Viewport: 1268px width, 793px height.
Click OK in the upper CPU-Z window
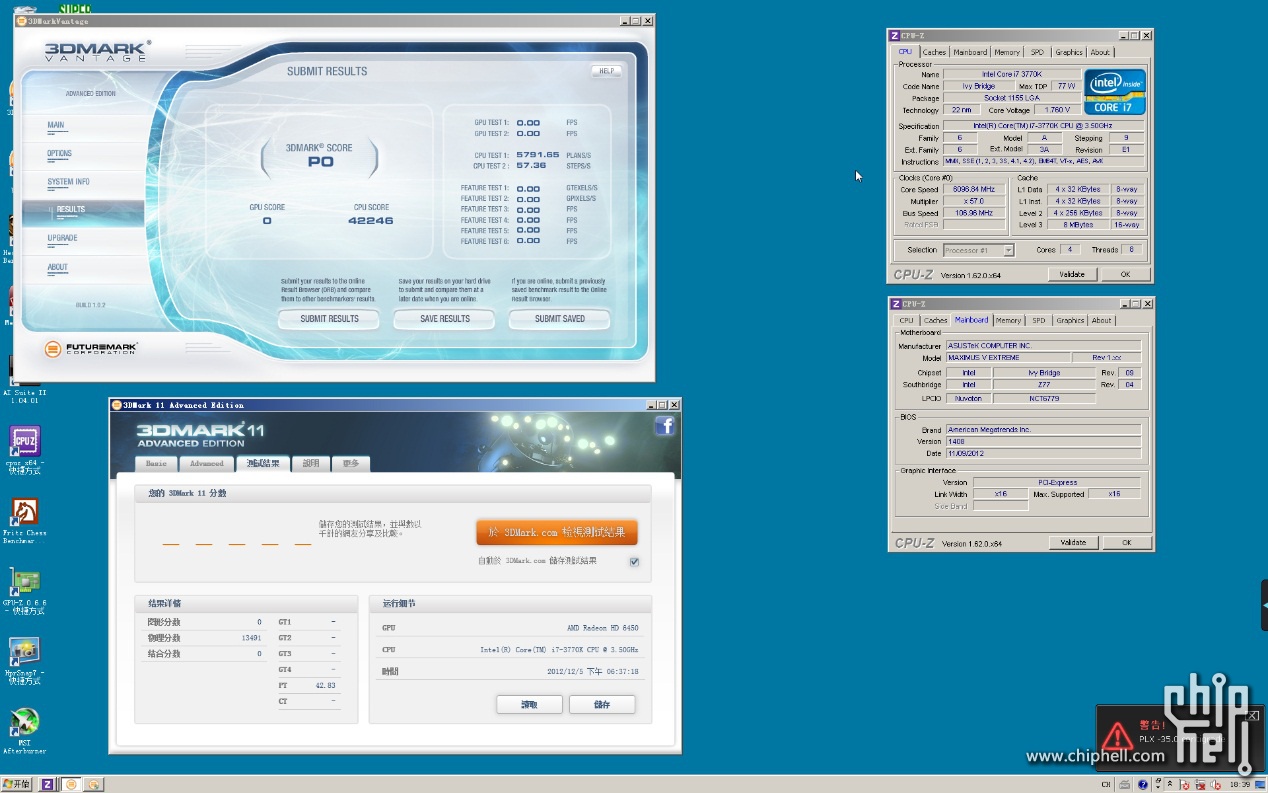1125,274
